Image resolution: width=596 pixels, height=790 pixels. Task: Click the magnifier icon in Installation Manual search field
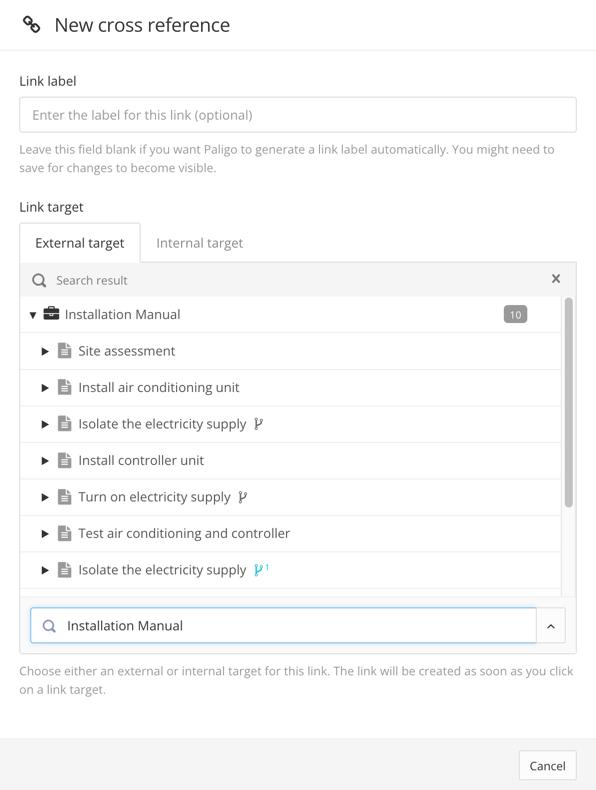click(x=49, y=626)
